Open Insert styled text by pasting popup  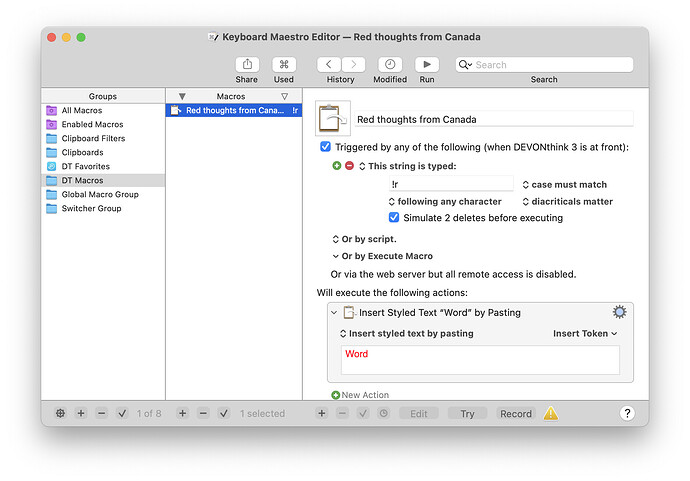(407, 334)
